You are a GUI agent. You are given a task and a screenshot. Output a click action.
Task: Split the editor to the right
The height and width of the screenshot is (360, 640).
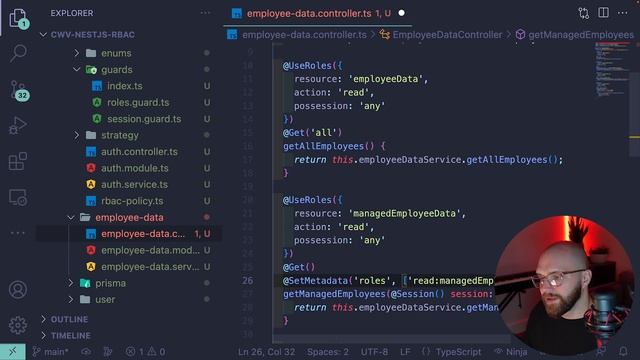[603, 13]
